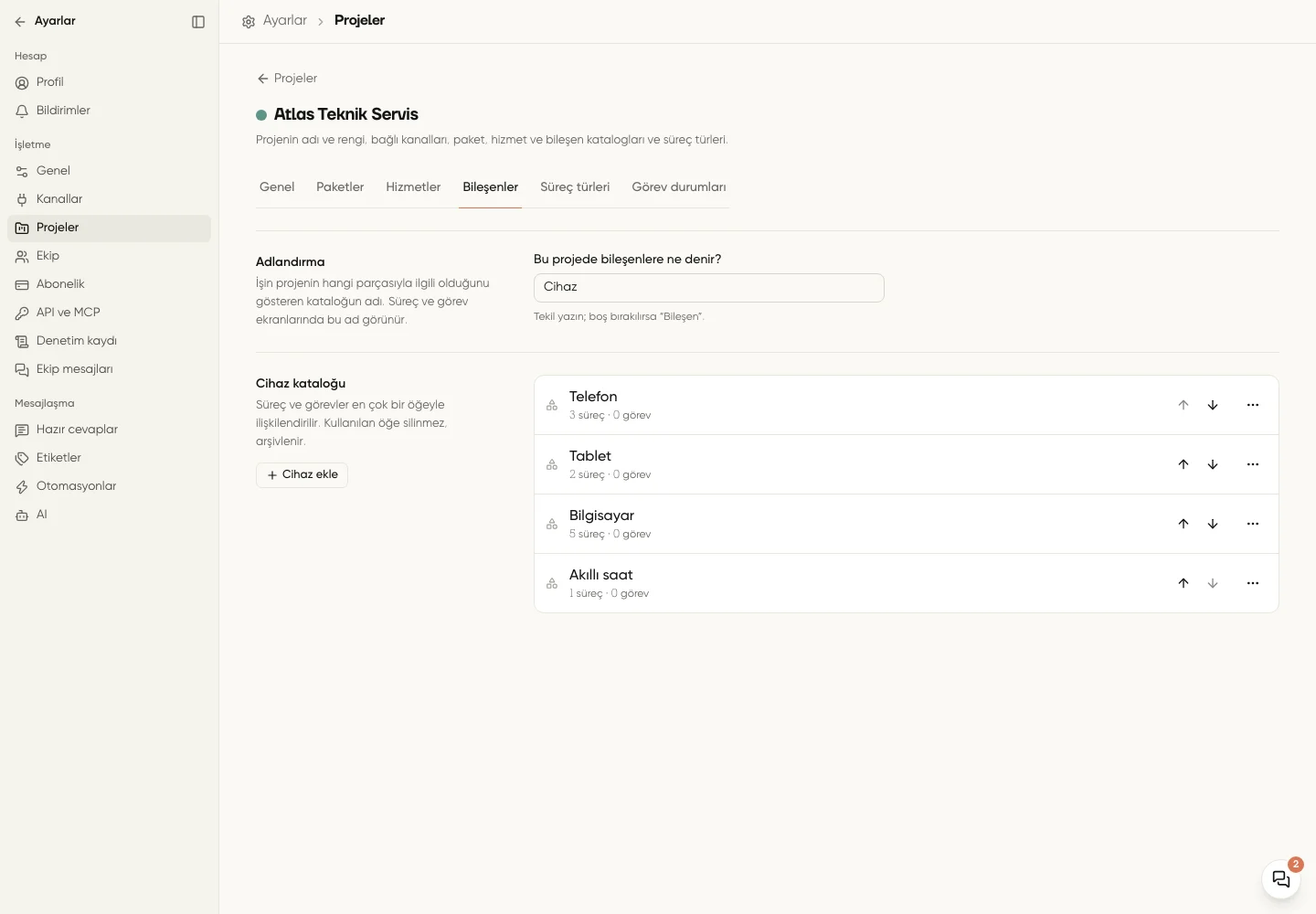Open Otomasyonlar in the sidebar

pyautogui.click(x=109, y=486)
